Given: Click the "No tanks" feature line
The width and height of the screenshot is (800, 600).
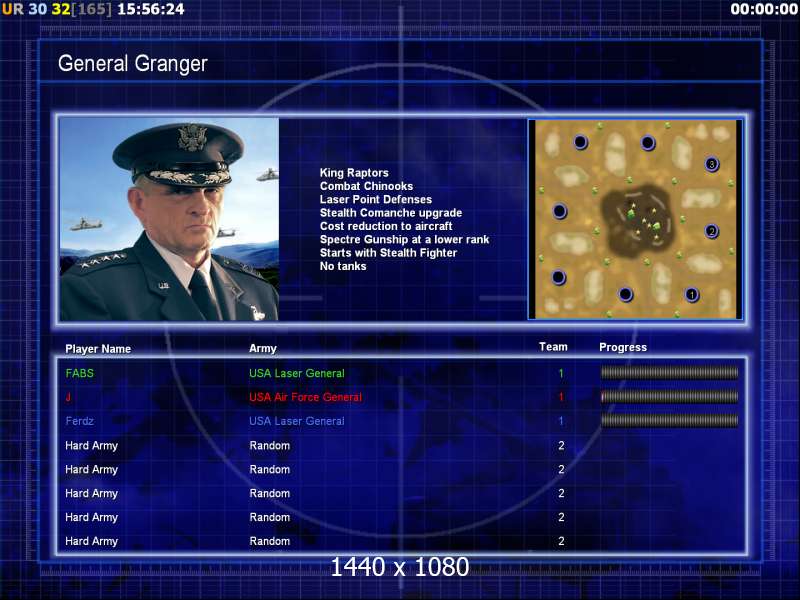Looking at the screenshot, I should 343,266.
